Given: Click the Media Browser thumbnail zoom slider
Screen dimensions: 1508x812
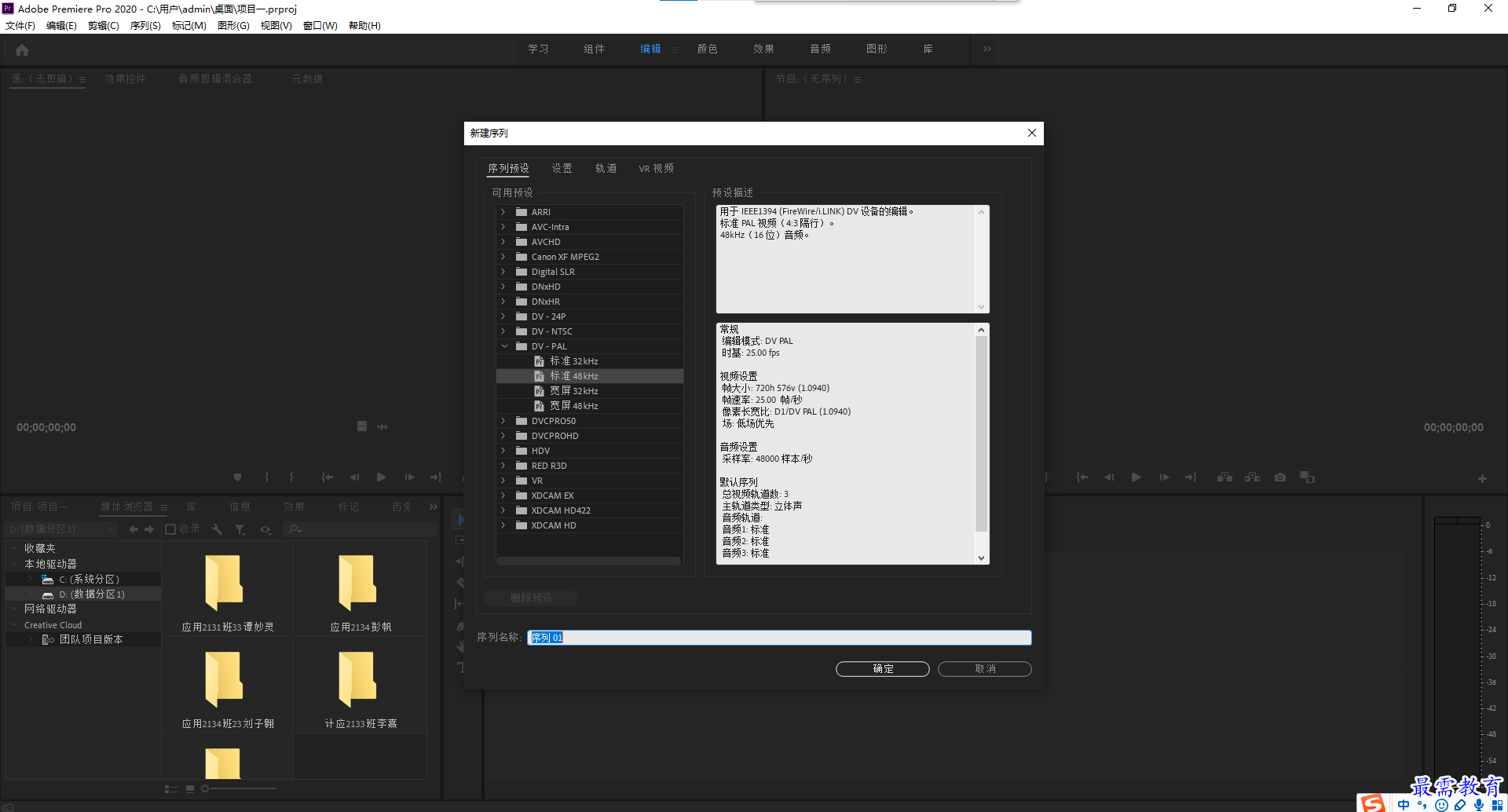Looking at the screenshot, I should 239,788.
